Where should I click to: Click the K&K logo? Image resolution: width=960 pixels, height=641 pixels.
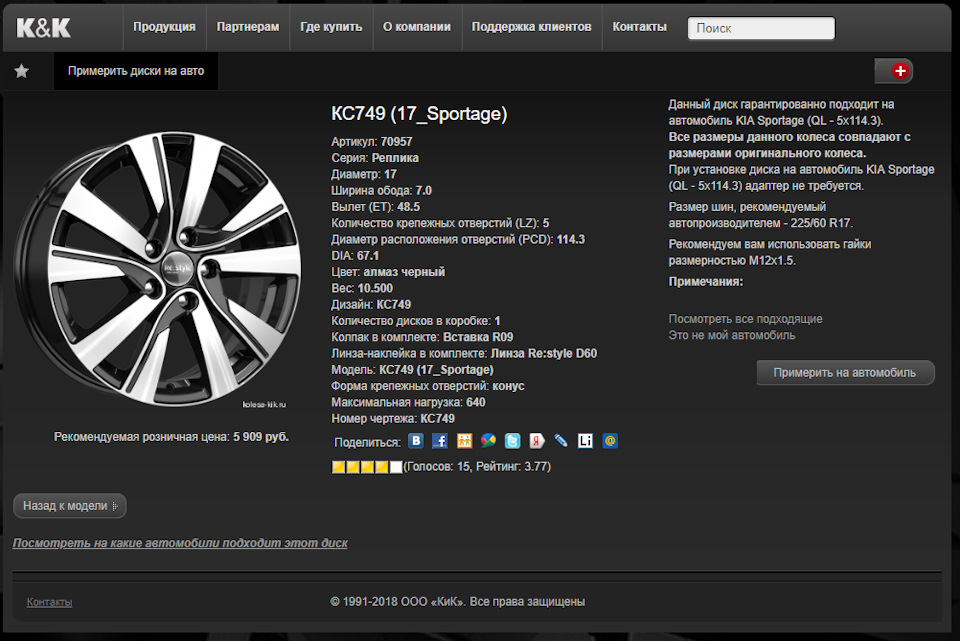[43, 28]
